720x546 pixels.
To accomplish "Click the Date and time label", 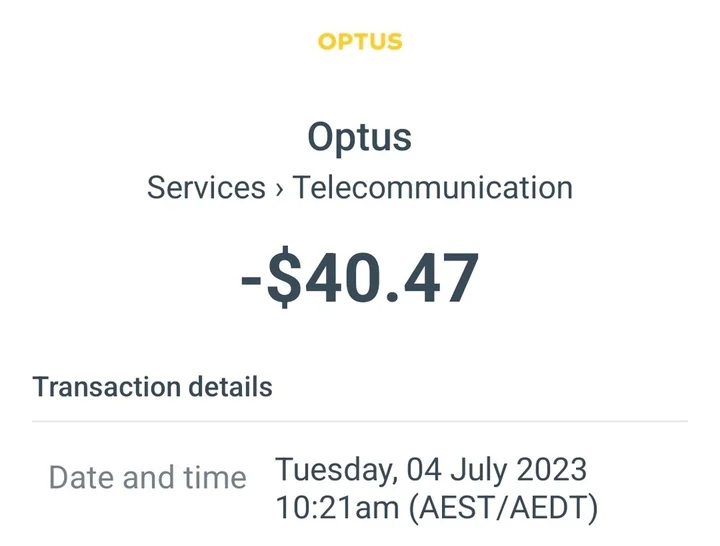I will click(x=147, y=477).
